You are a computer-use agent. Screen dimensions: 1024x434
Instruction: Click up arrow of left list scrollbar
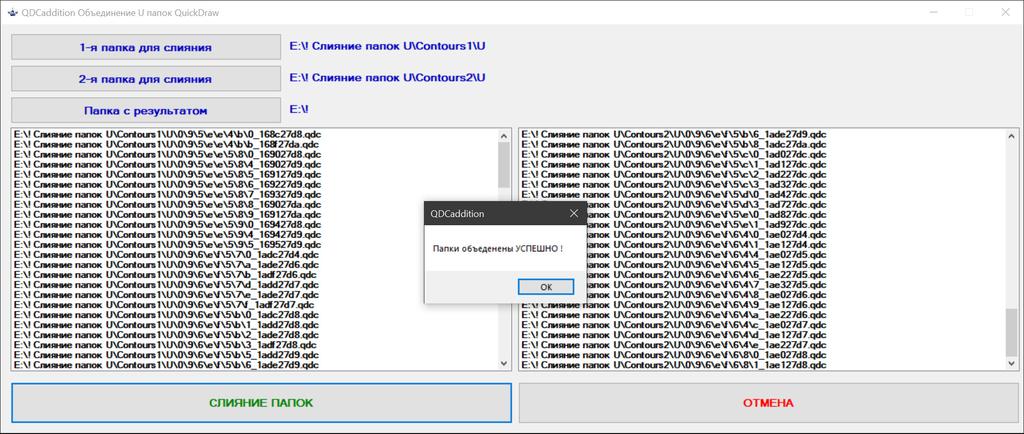pyautogui.click(x=504, y=135)
